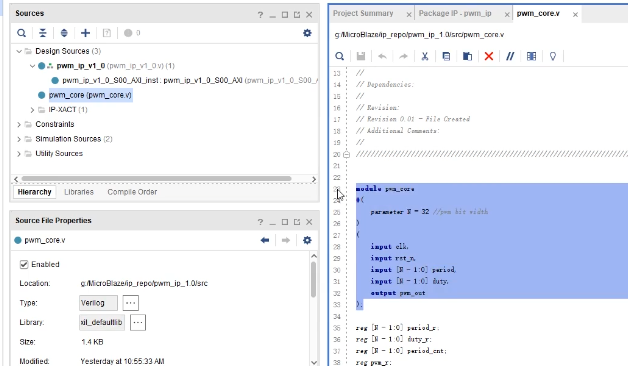The width and height of the screenshot is (628, 366).
Task: Click Sources horizontal scrollbar
Action: click(156, 179)
